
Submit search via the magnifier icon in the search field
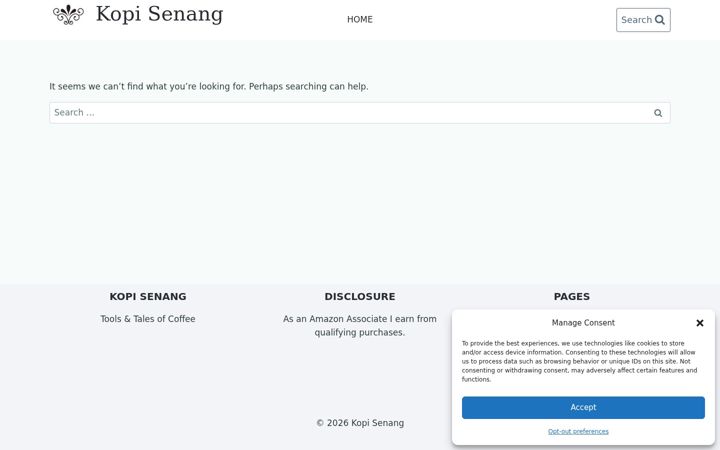(658, 112)
